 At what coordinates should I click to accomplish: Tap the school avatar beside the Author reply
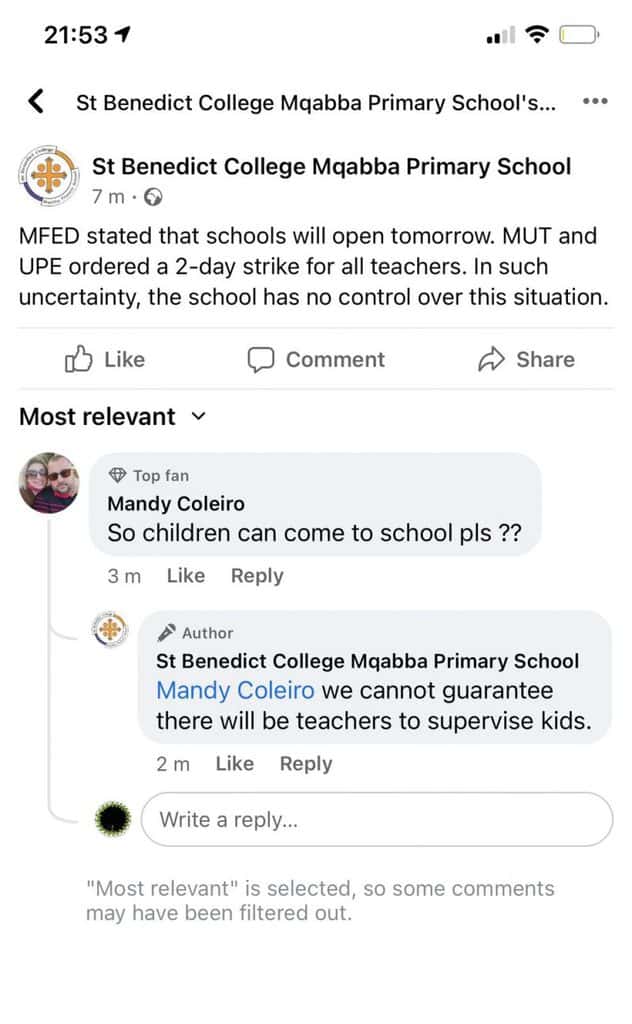pyautogui.click(x=111, y=629)
